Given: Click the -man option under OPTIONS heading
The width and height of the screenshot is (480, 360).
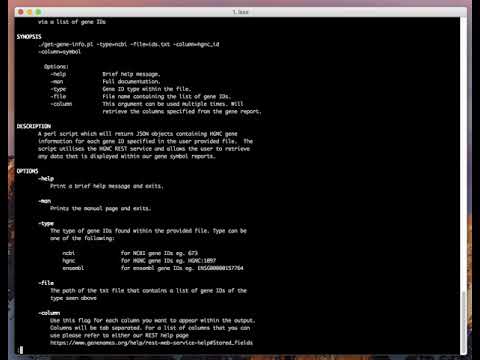Looking at the screenshot, I should click(45, 201).
